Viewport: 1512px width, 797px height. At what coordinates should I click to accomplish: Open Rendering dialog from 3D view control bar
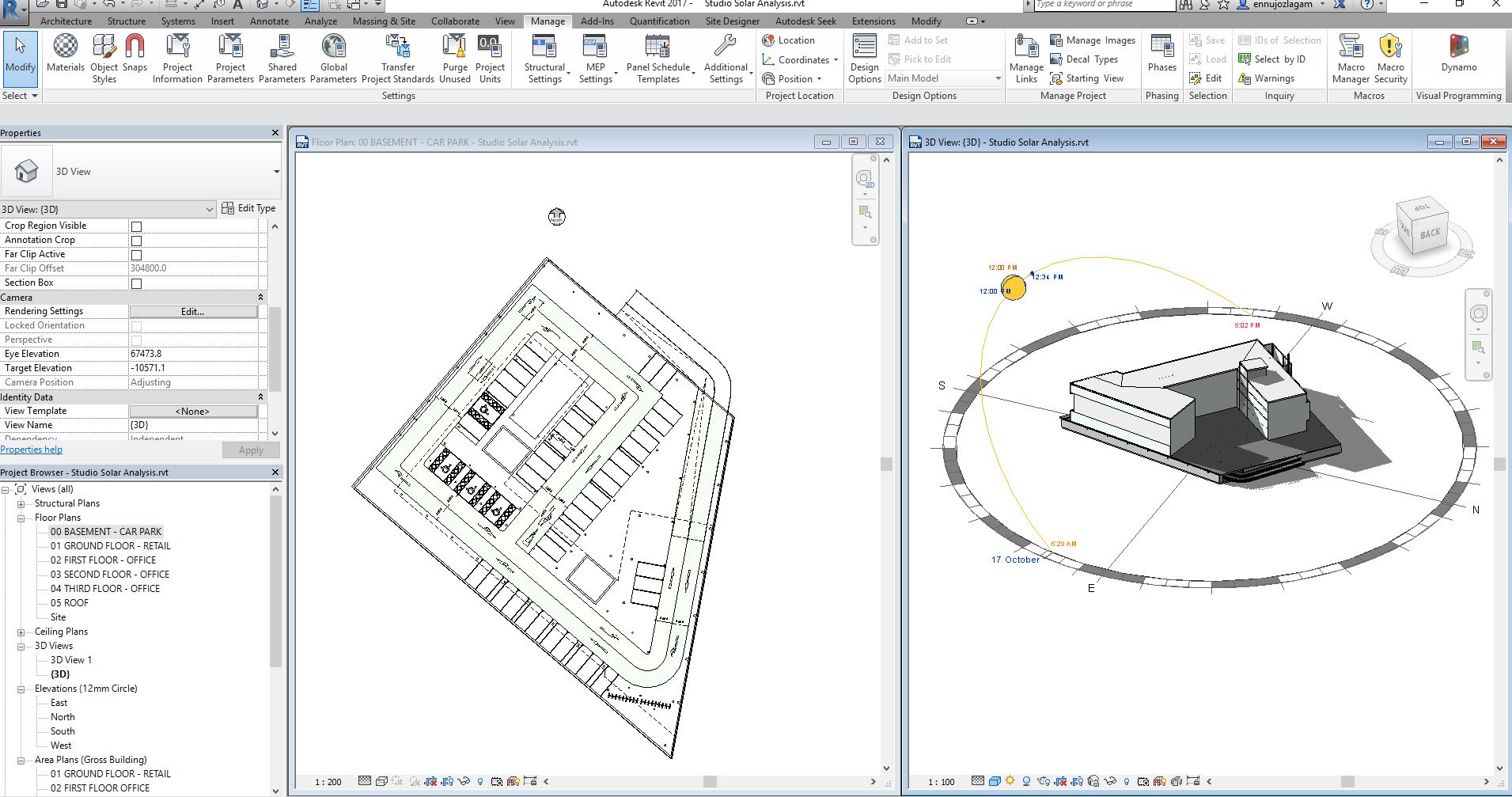point(1043,781)
